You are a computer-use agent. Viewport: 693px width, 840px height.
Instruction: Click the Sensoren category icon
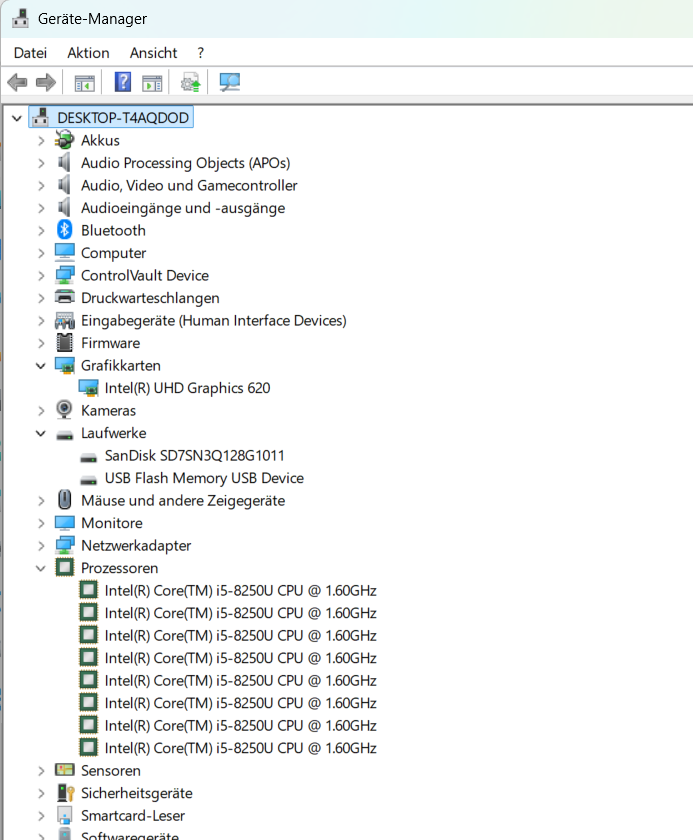[64, 770]
